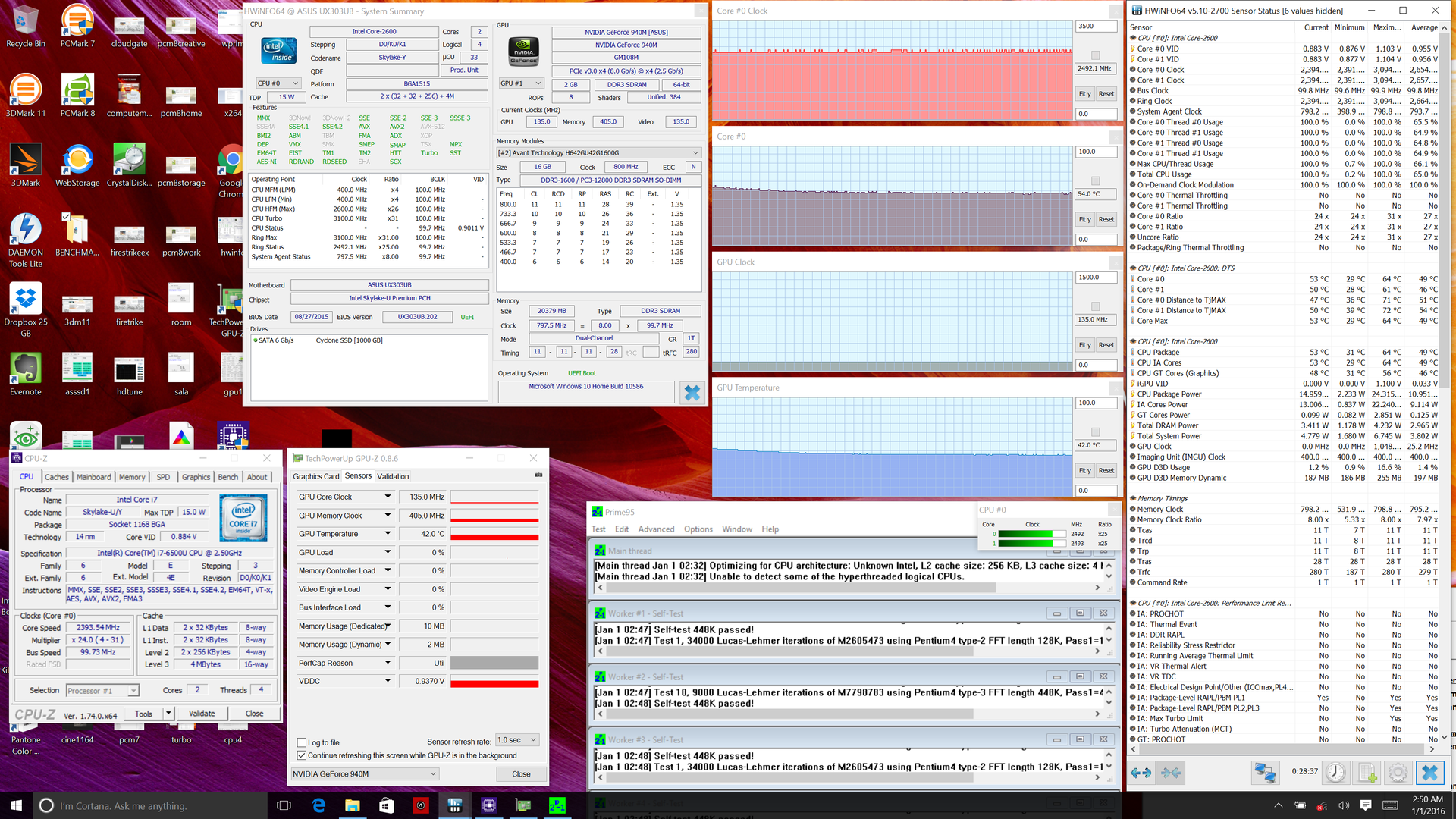Open the Graphics Card tab in GPU-Z
Screen dimensions: 1456x819
click(x=316, y=476)
